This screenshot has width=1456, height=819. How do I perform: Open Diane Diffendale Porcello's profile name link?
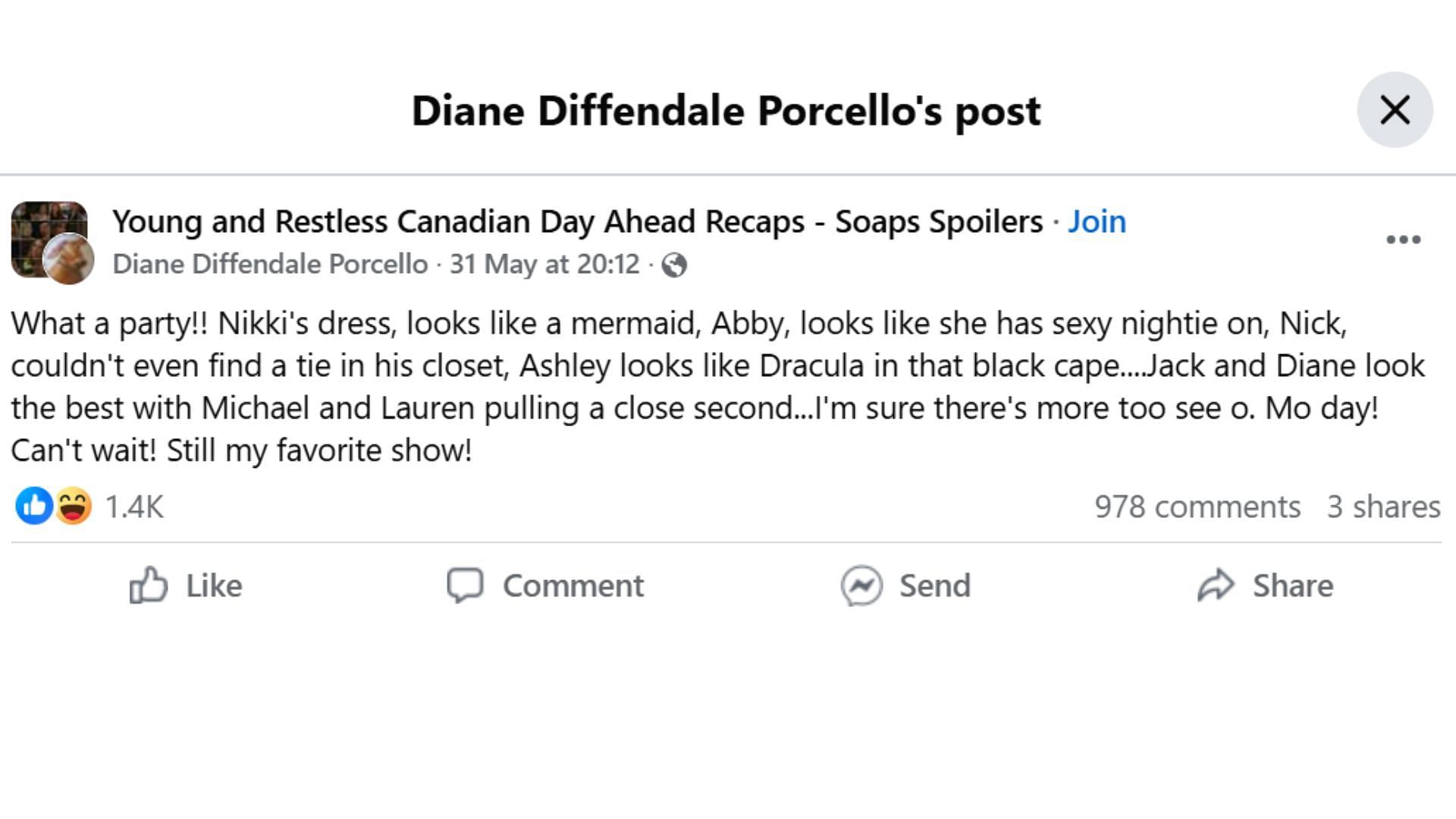click(x=270, y=264)
